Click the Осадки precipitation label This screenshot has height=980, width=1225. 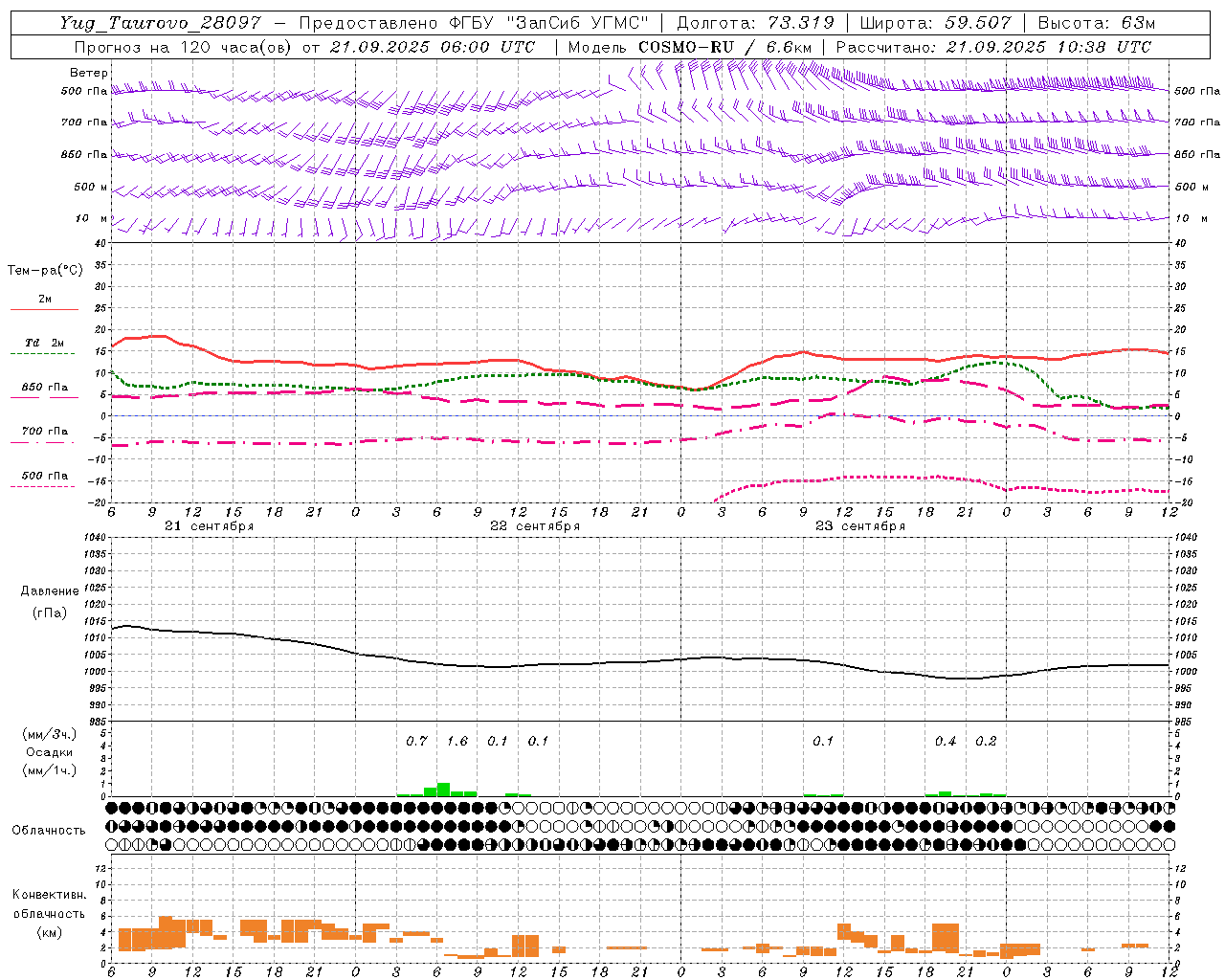tap(50, 752)
